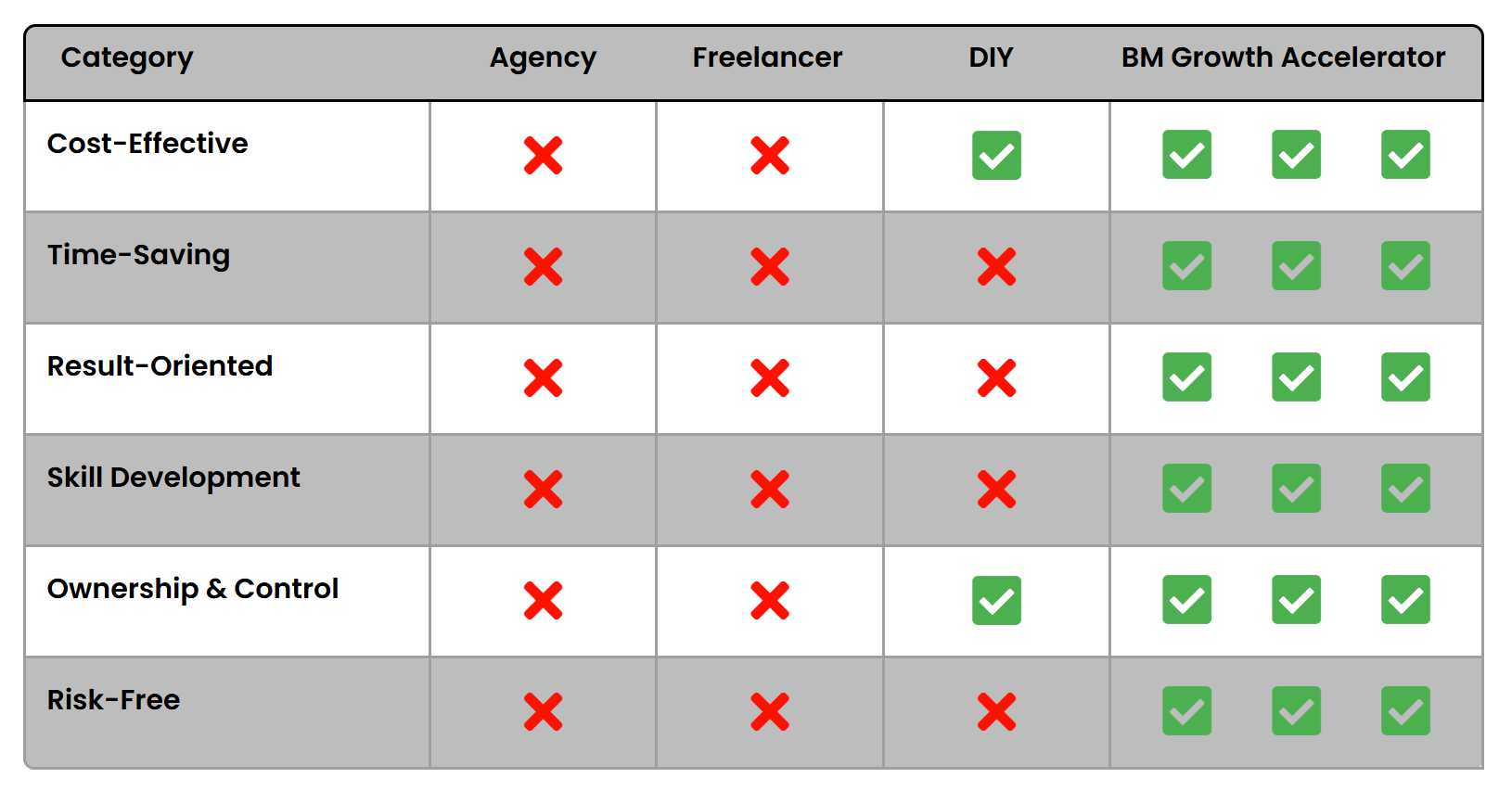Image resolution: width=1512 pixels, height=791 pixels.
Task: Click Agency's red X in Skill Development row
Action: (x=543, y=490)
